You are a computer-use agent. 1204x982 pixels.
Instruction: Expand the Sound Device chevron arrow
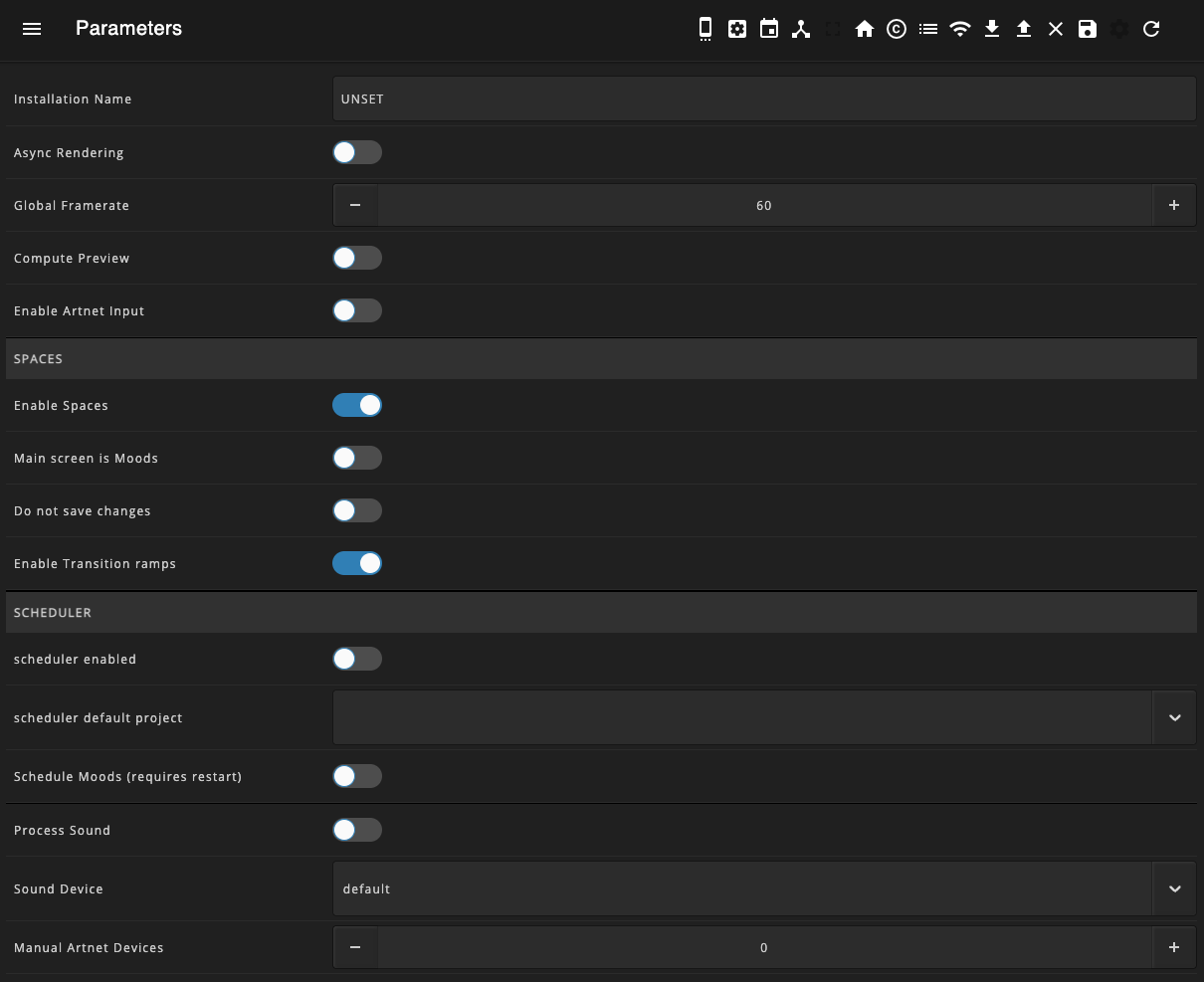1174,888
